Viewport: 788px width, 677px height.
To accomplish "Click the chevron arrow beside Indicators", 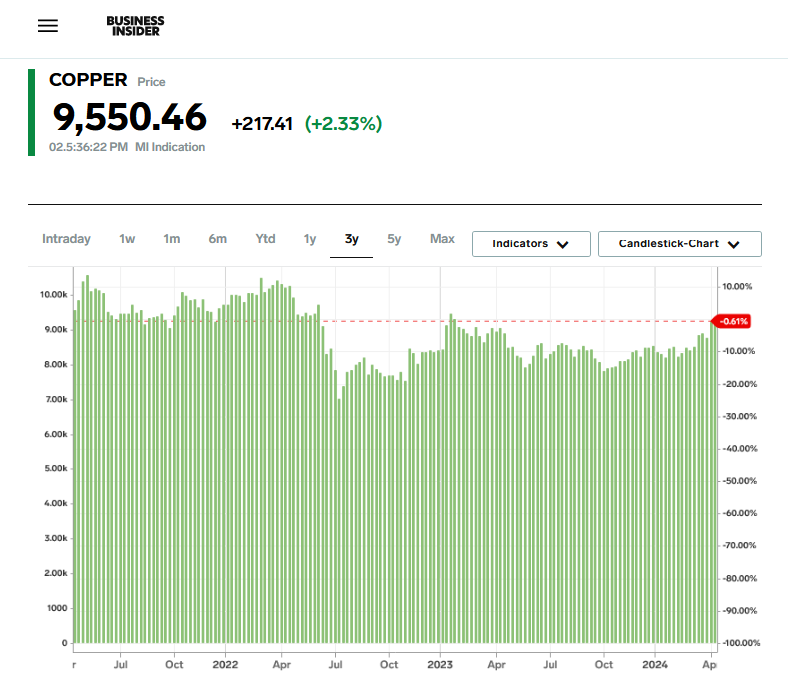I will pos(562,244).
